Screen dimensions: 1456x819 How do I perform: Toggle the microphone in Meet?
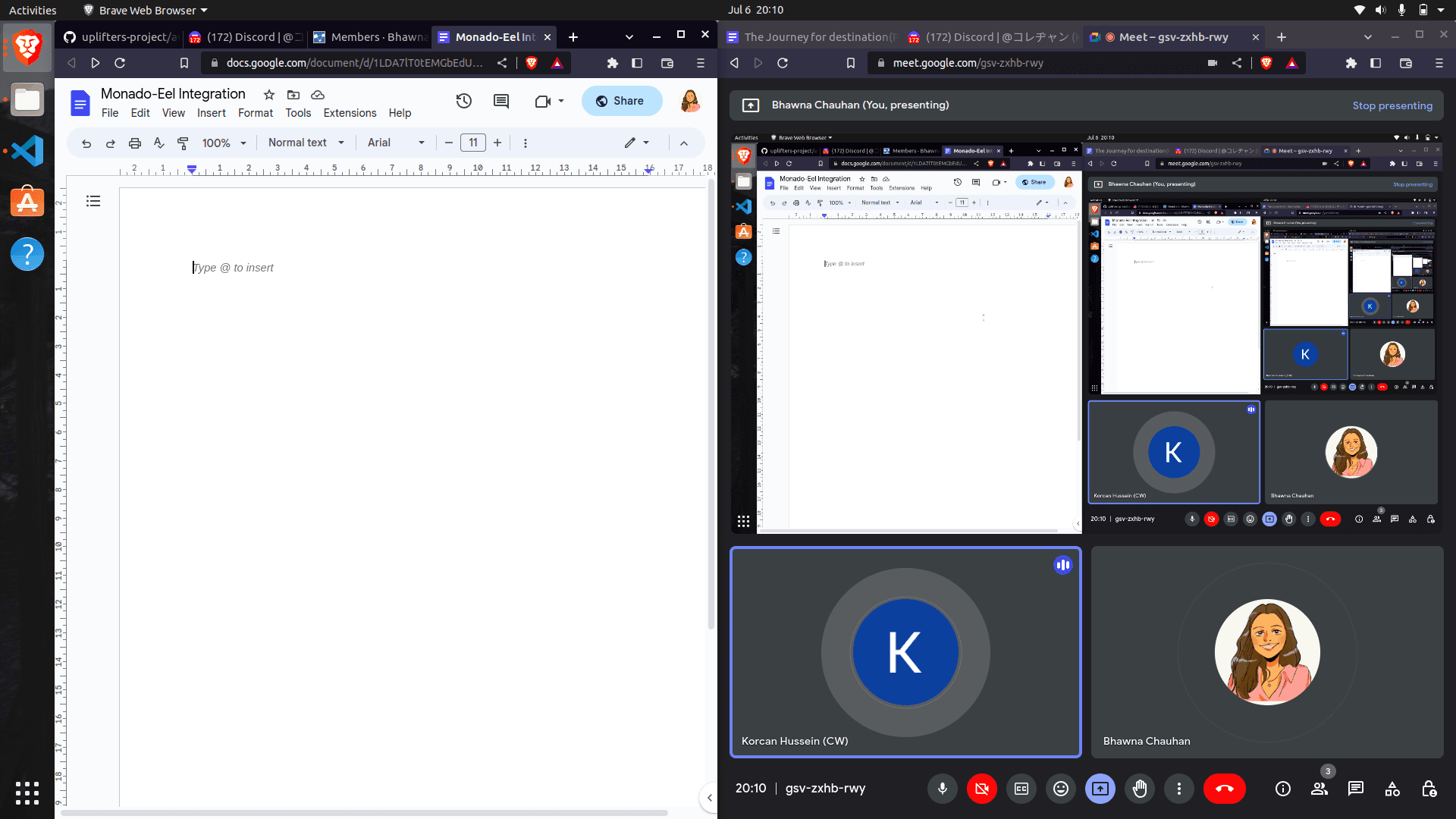943,789
